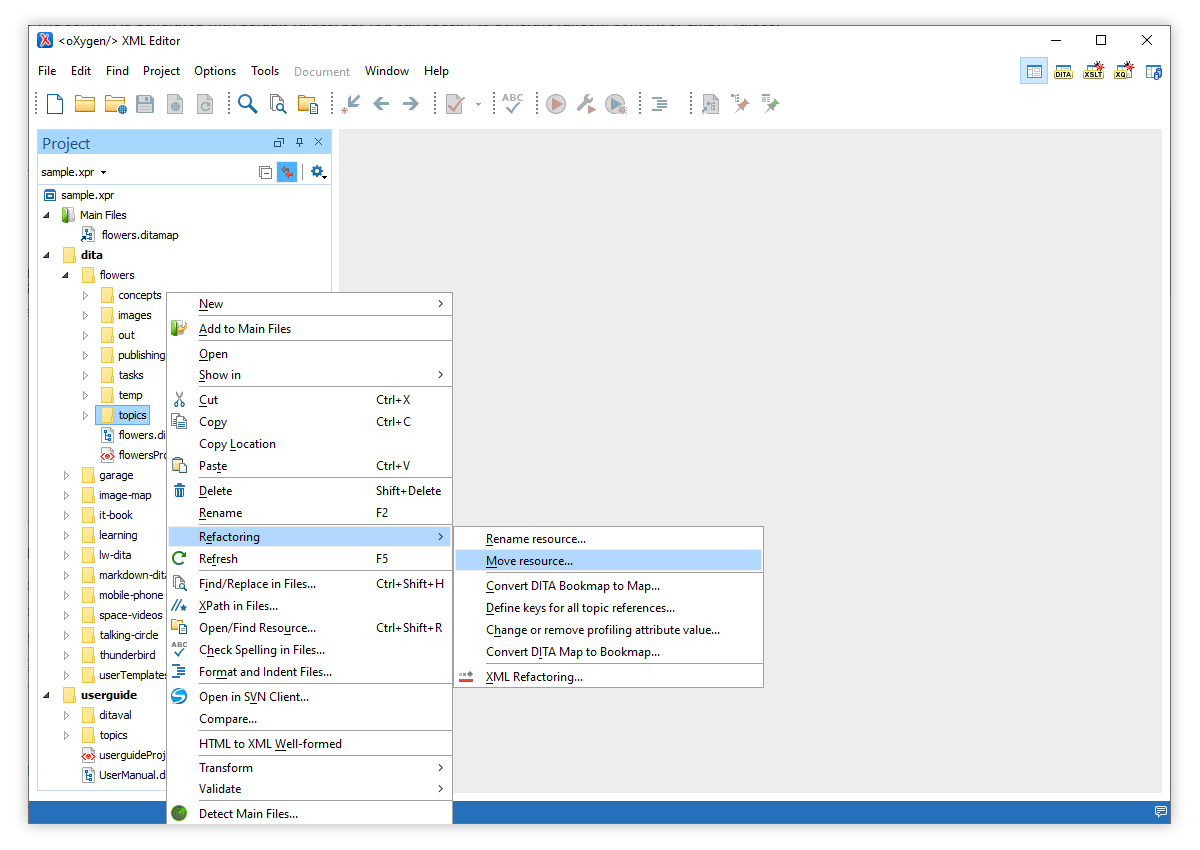
Task: Select Detect Main Files... entry
Action: click(x=310, y=814)
